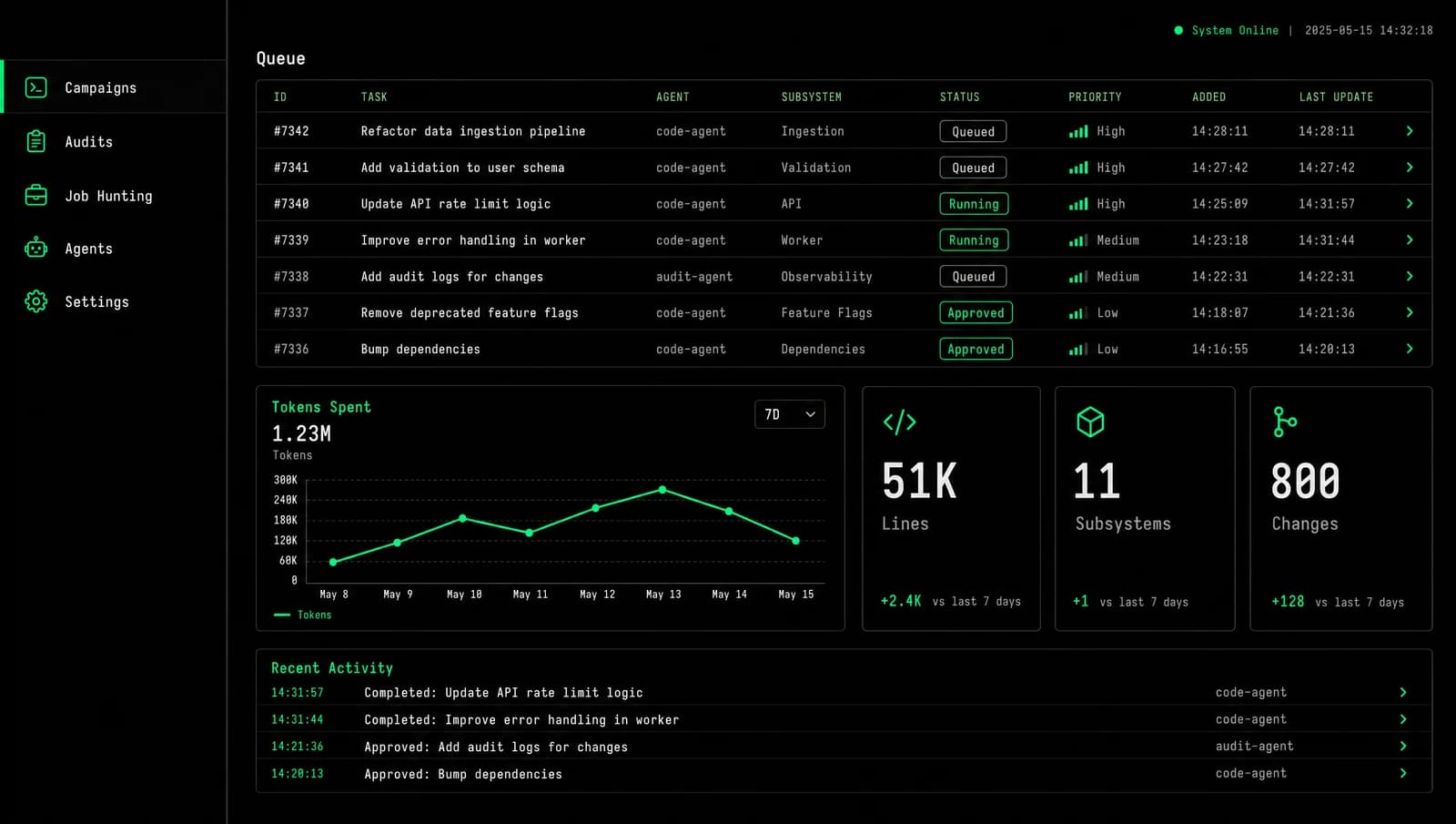Click the Approved badge for task #7337
The width and height of the screenshot is (1456, 824).
pyautogui.click(x=976, y=312)
